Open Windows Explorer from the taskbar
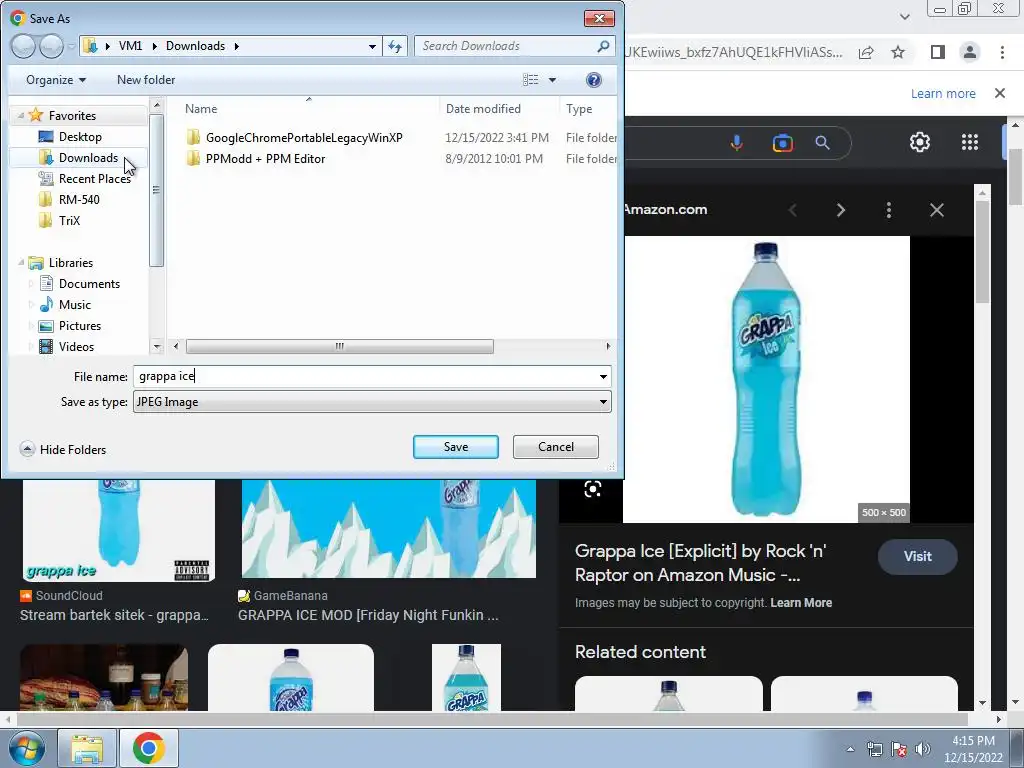This screenshot has width=1024, height=768. pos(87,748)
